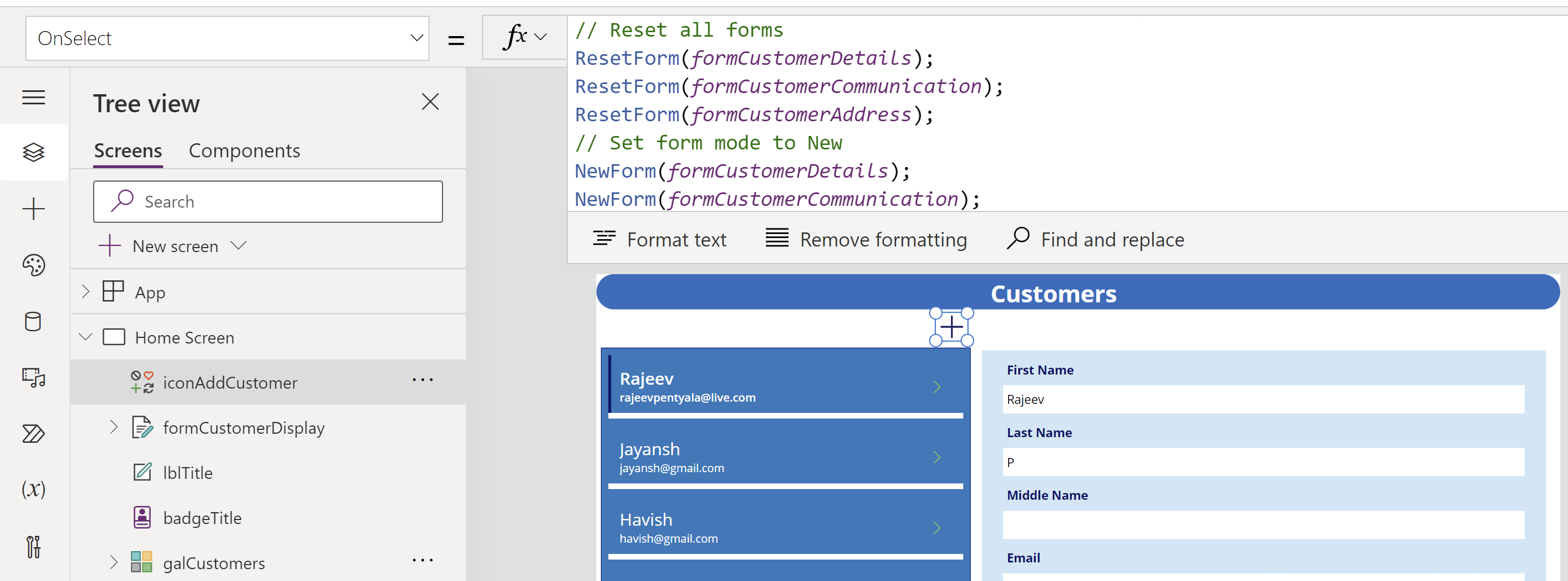Close the Tree view panel
This screenshot has height=581, width=1568.
pyautogui.click(x=430, y=102)
